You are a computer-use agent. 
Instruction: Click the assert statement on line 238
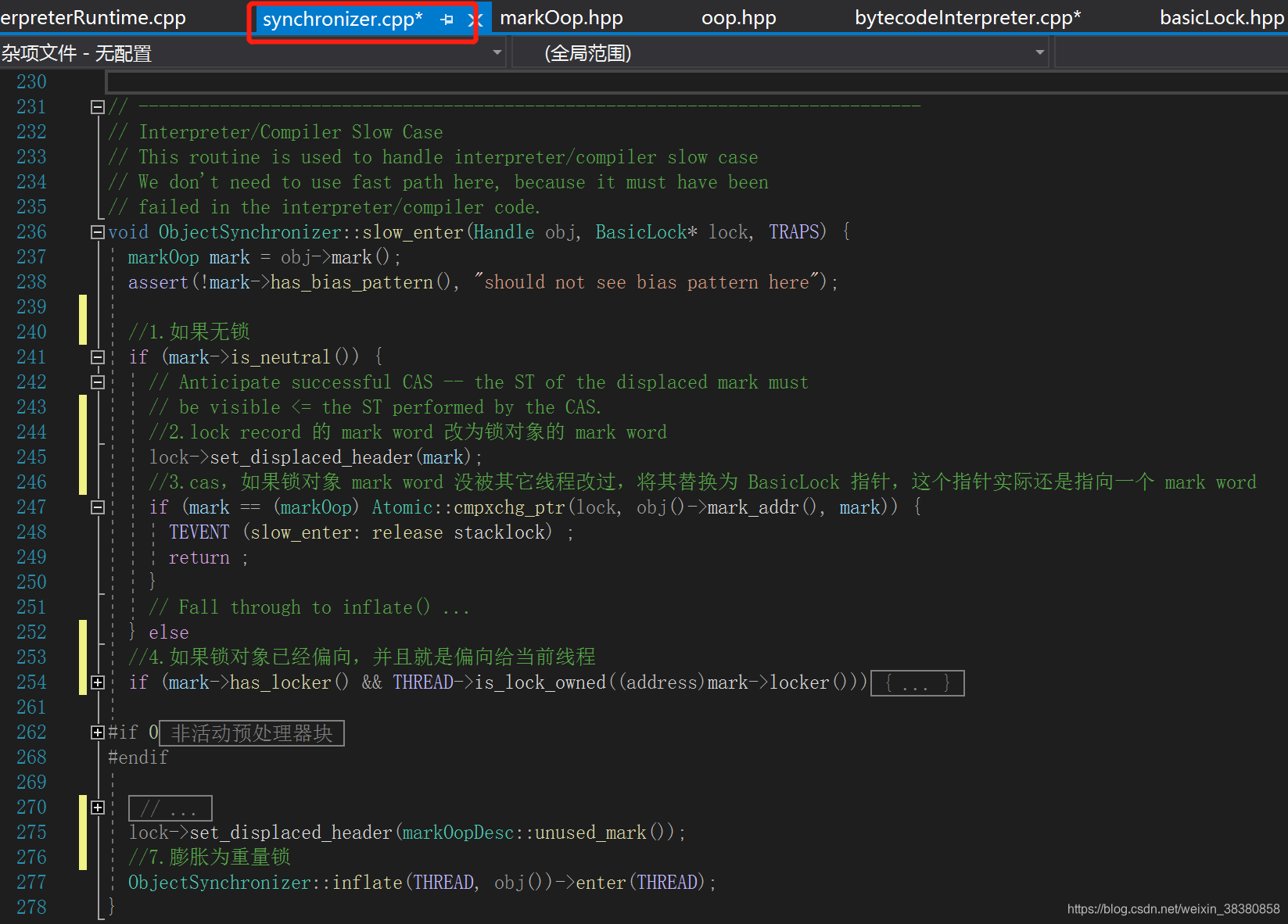pyautogui.click(x=483, y=282)
